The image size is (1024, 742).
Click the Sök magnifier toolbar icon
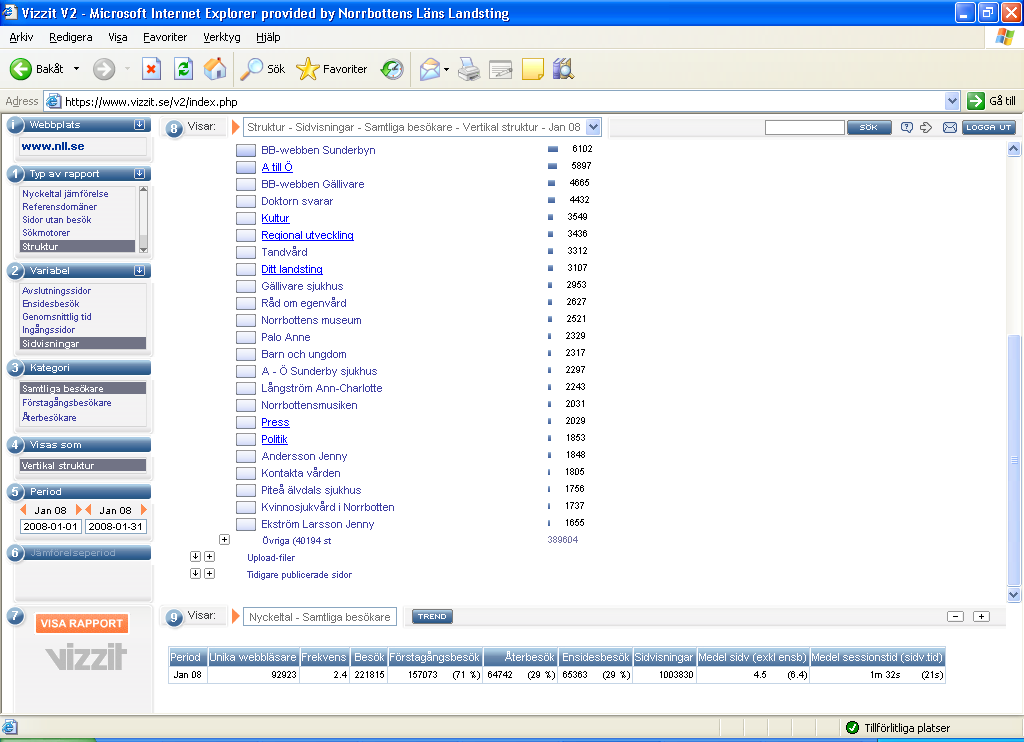[251, 69]
